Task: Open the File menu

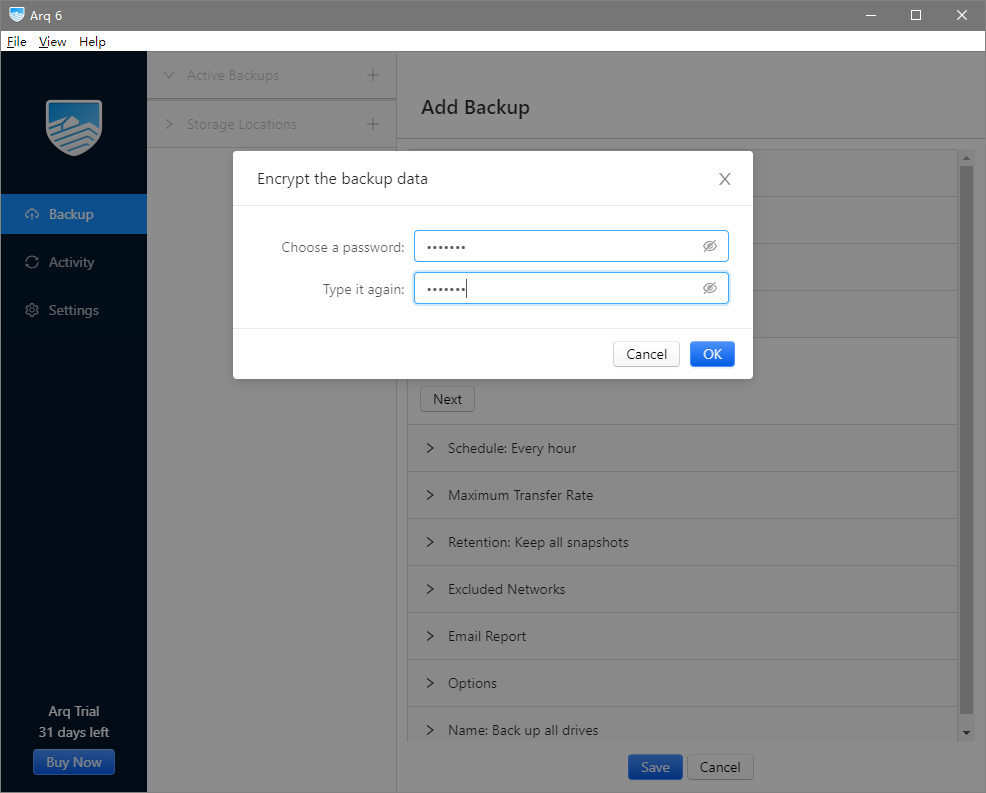Action: pyautogui.click(x=17, y=42)
